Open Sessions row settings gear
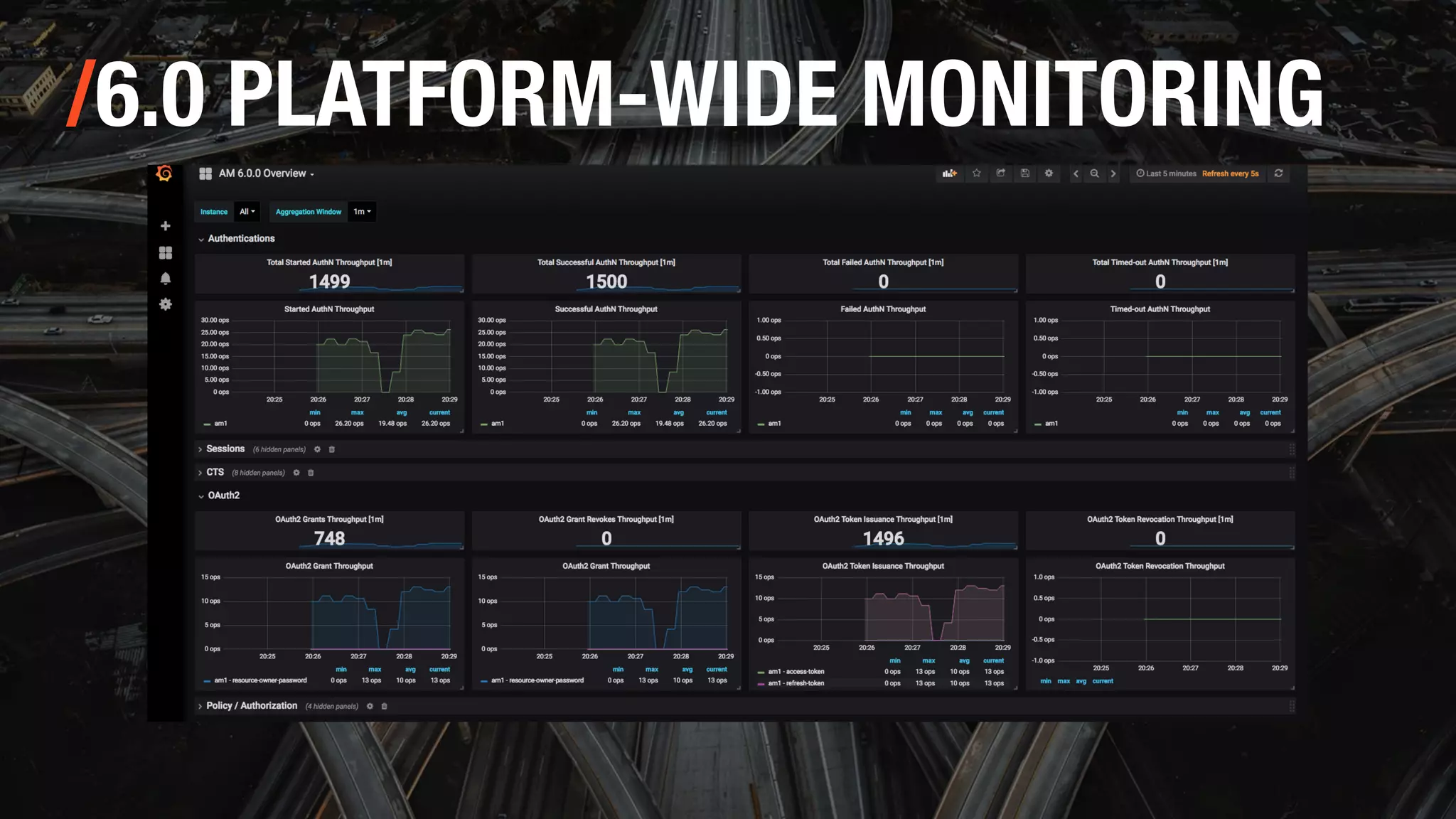Viewport: 1456px width, 819px height. (317, 449)
